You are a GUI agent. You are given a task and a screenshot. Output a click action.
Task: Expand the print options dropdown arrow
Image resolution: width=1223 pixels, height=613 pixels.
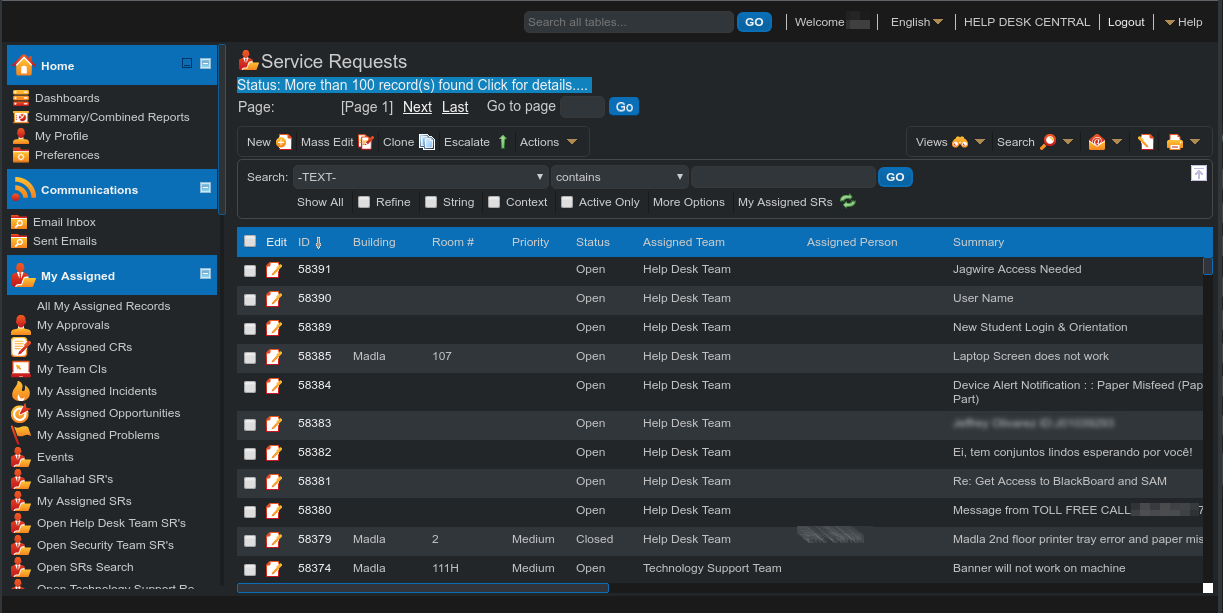click(x=1195, y=142)
